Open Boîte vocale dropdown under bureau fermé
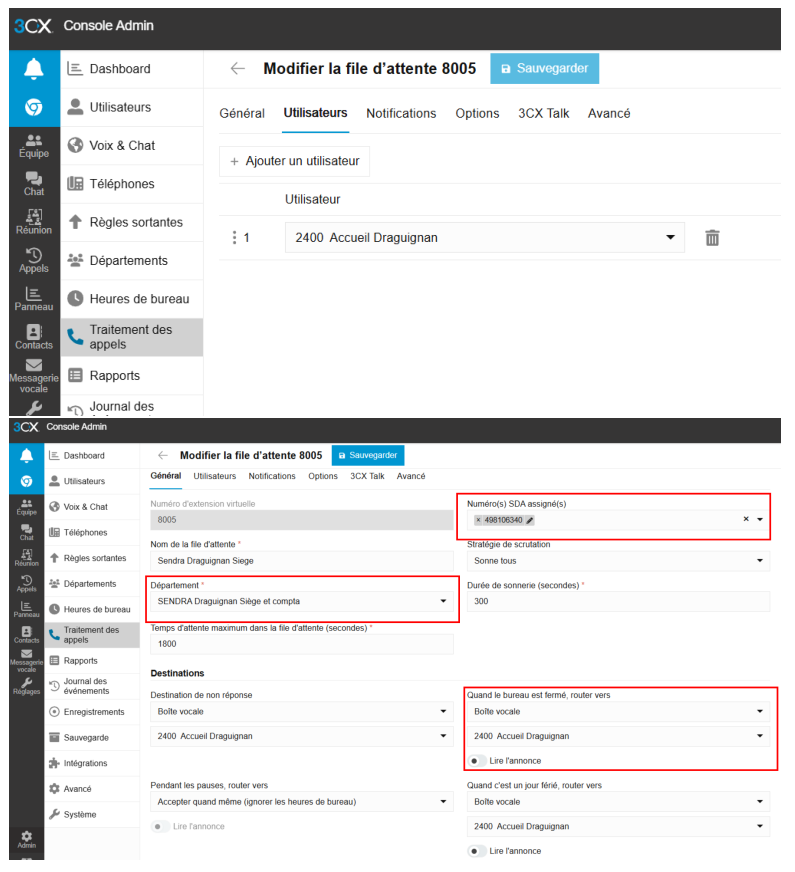795x872 pixels. (618, 711)
